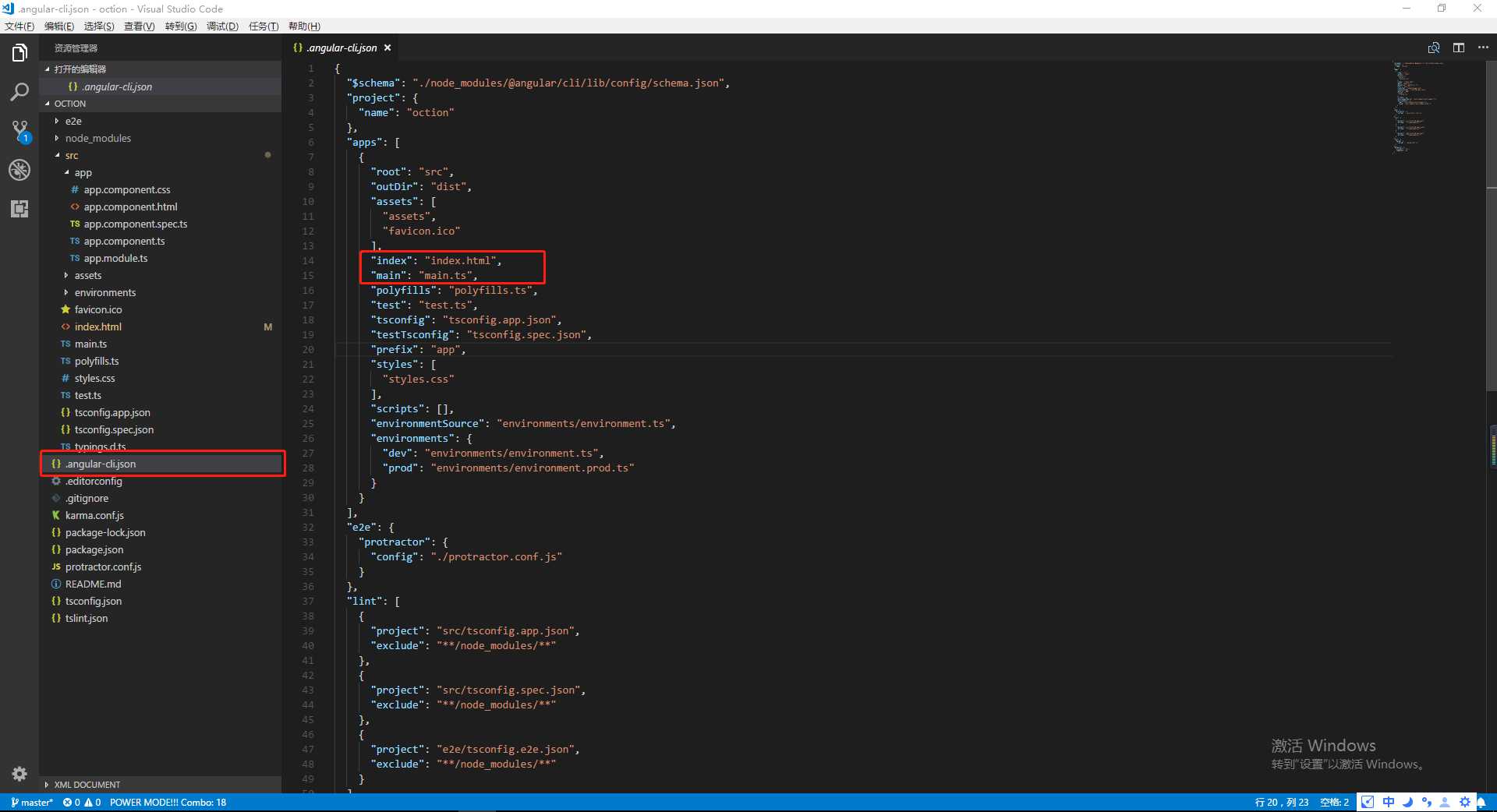
Task: Click Open Changes icon in editor title bar
Action: 1433,48
